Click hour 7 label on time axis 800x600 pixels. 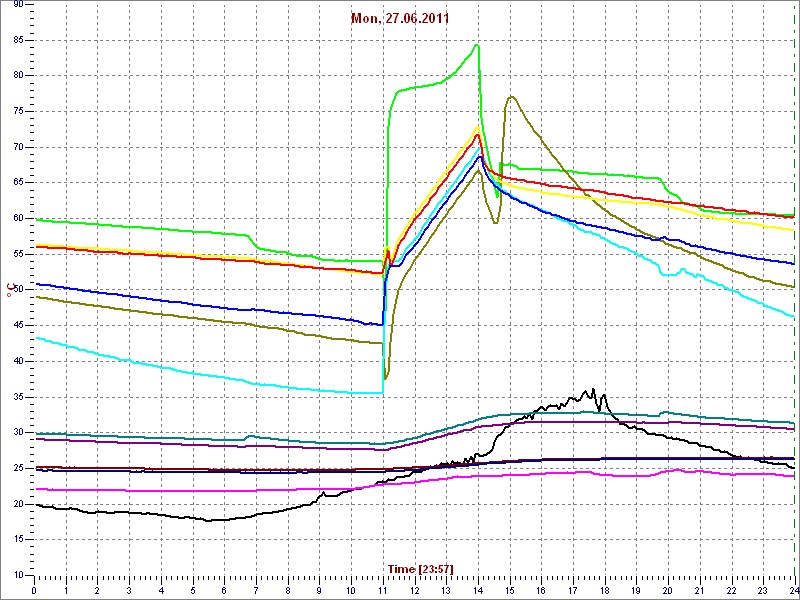pyautogui.click(x=256, y=592)
